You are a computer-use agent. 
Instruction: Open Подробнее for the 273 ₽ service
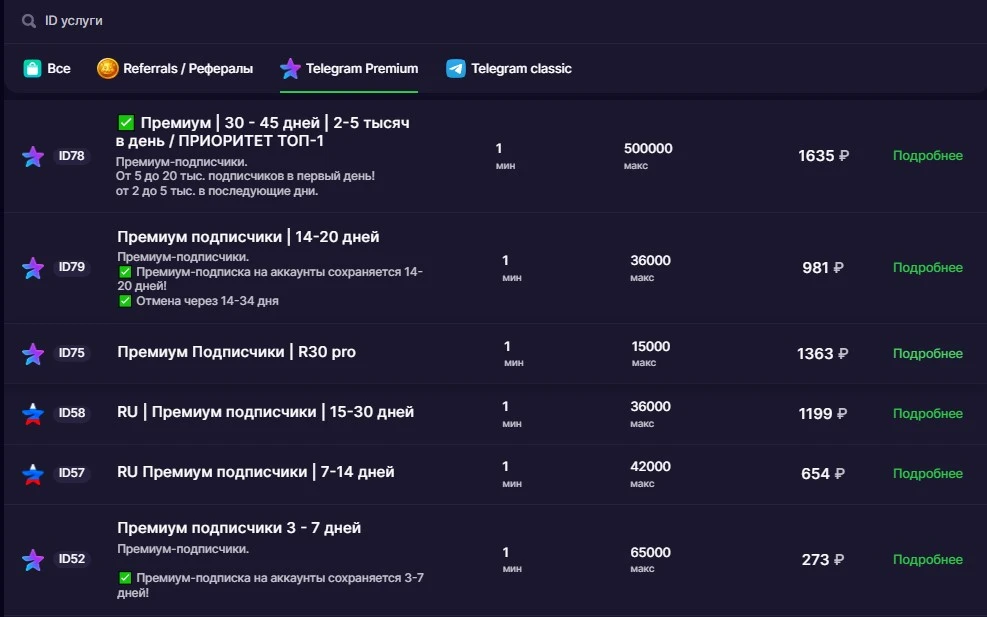pos(928,559)
